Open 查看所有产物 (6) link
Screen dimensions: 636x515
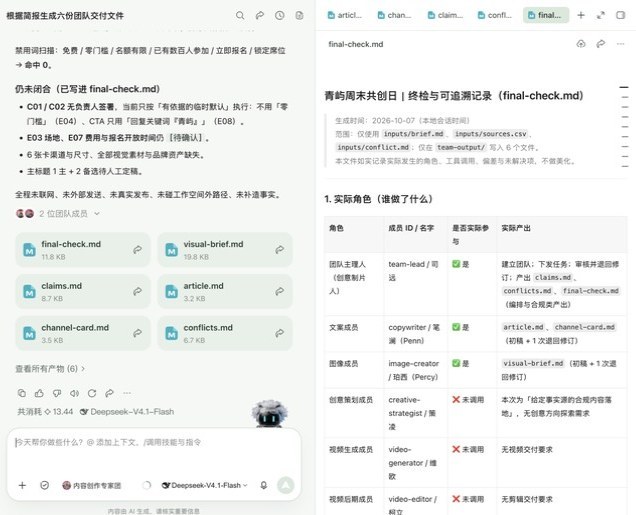pyautogui.click(x=50, y=369)
